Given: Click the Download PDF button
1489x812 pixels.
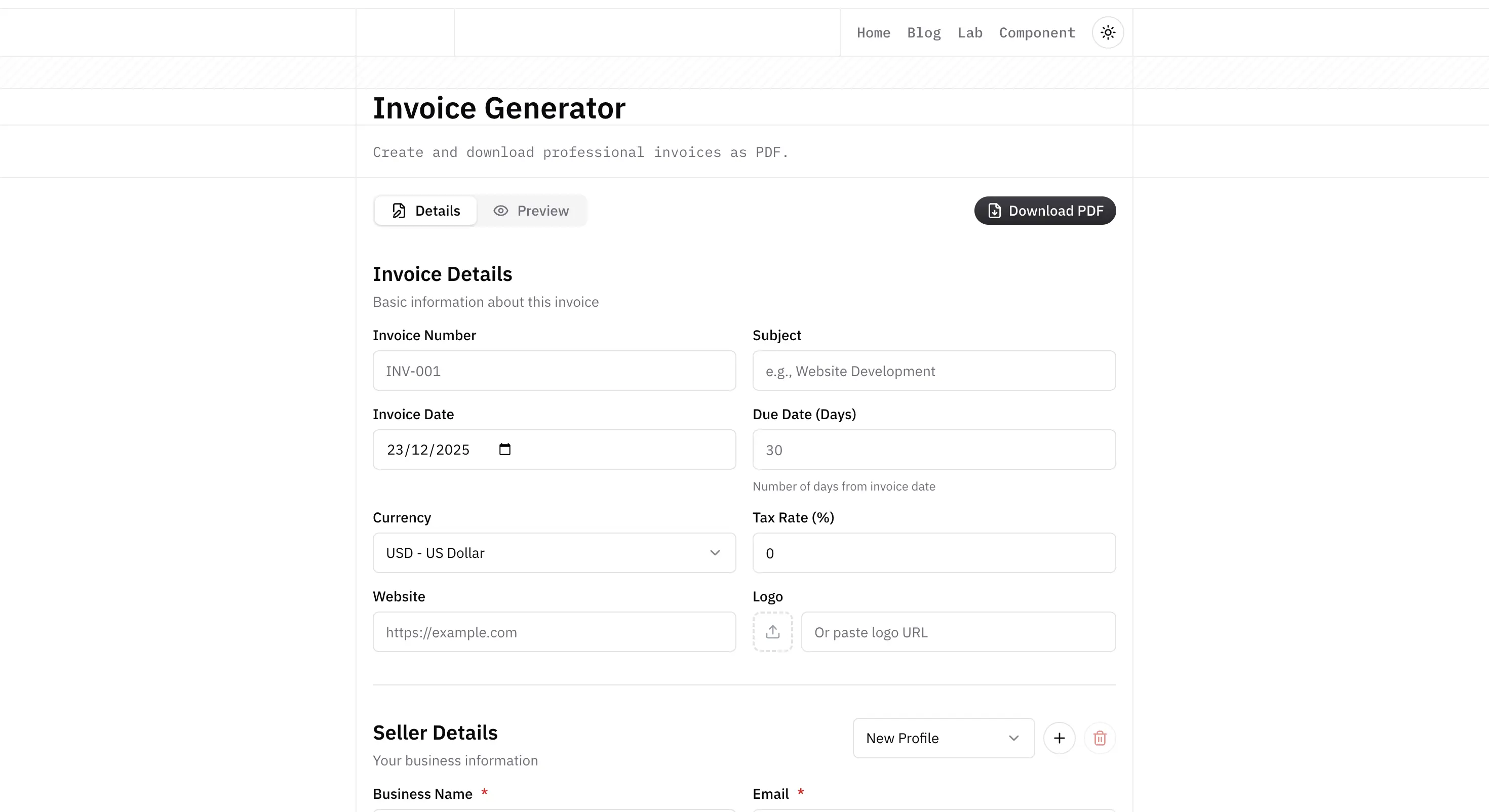Looking at the screenshot, I should [x=1044, y=211].
